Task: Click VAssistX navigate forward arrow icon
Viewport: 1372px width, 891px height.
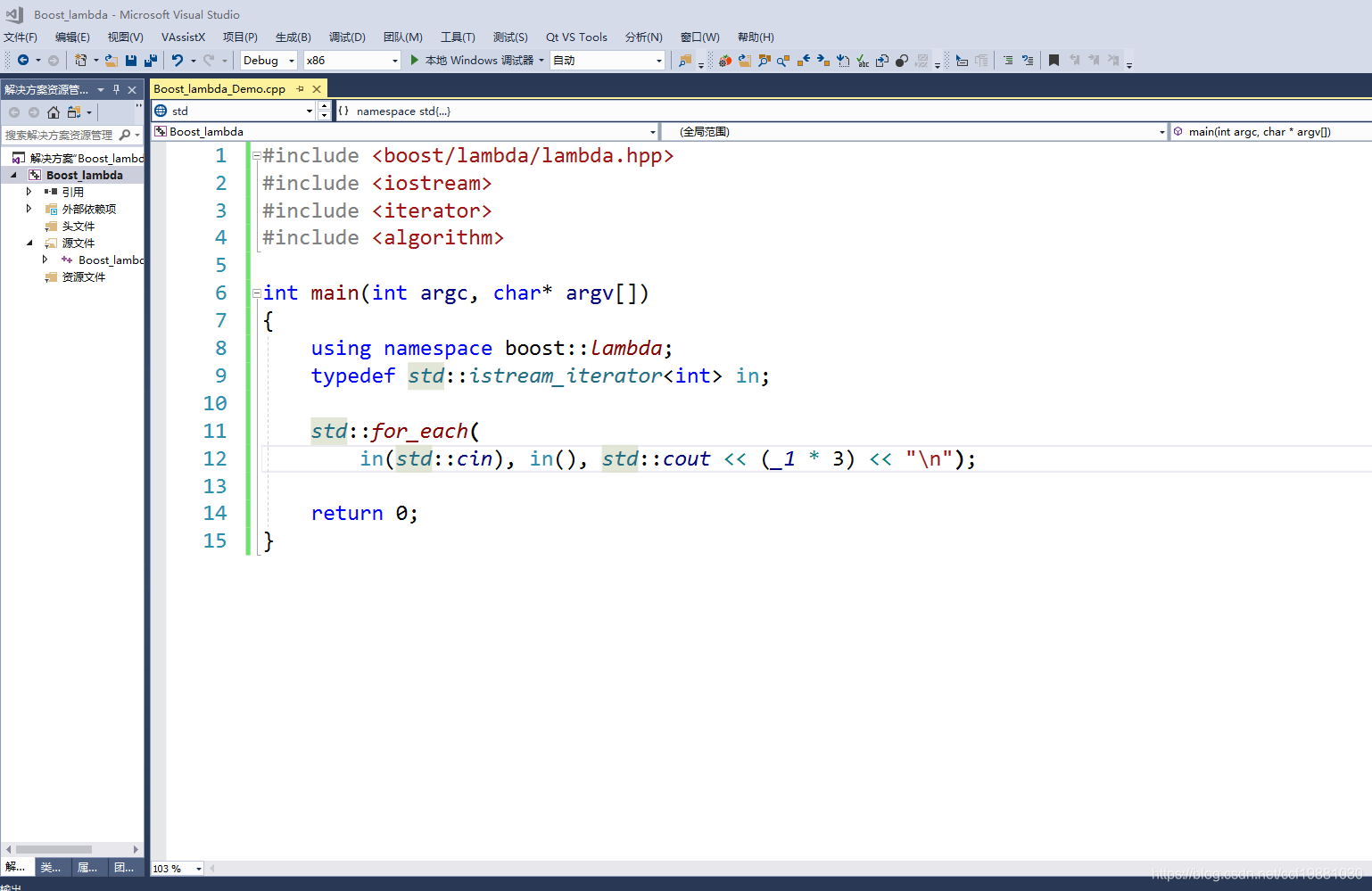Action: (823, 61)
